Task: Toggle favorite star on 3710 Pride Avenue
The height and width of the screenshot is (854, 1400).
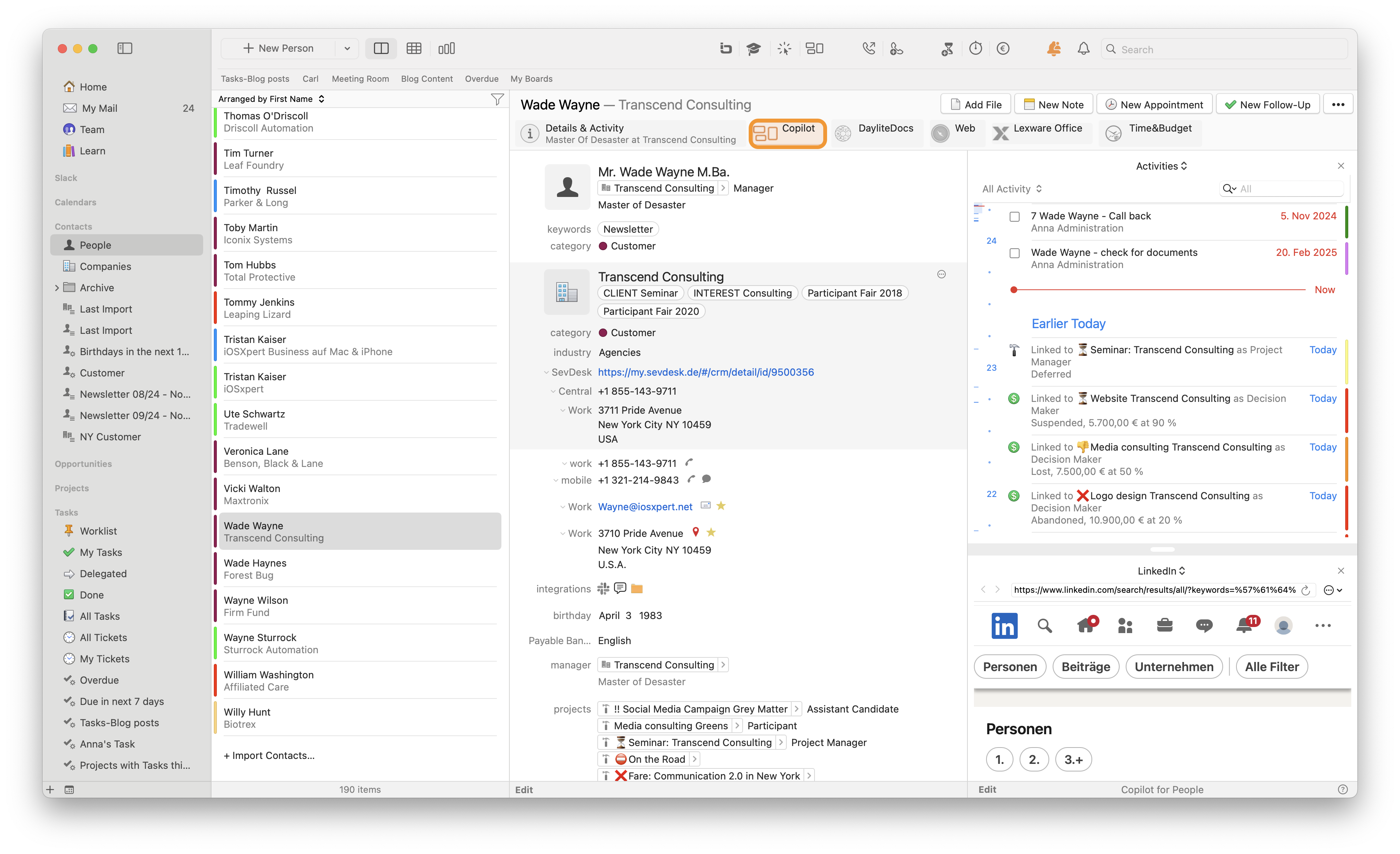Action: (711, 532)
